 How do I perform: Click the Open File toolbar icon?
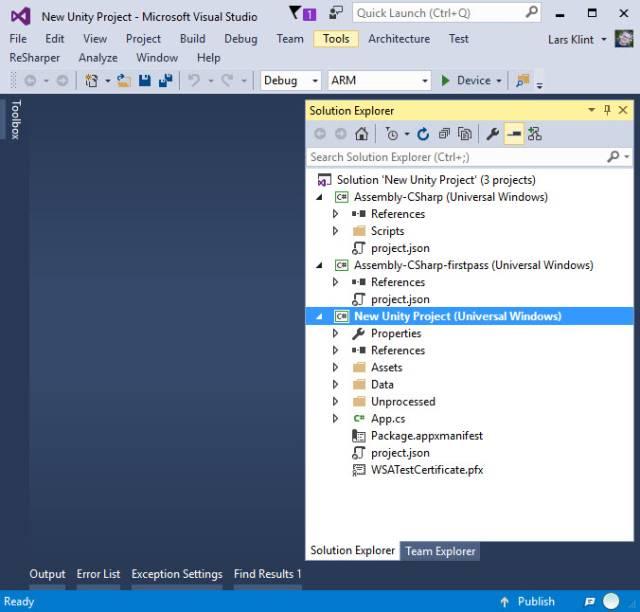click(124, 81)
